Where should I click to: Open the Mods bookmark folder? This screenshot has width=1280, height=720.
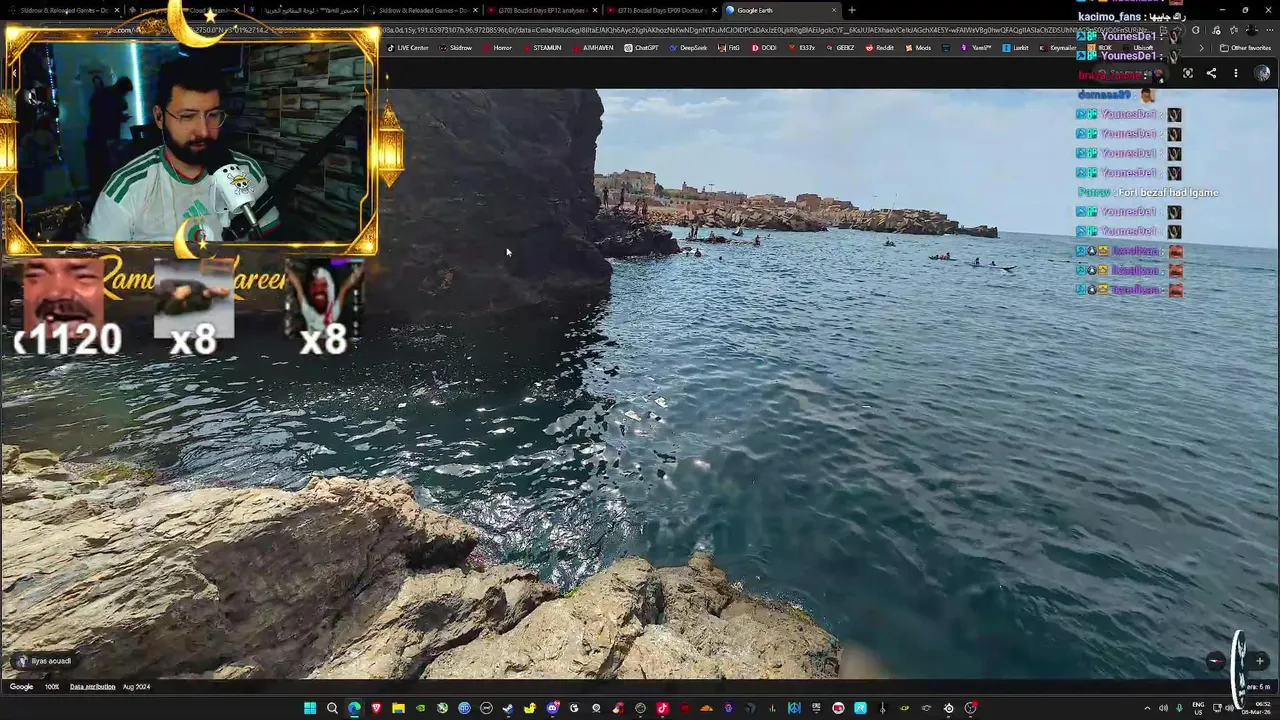[918, 48]
